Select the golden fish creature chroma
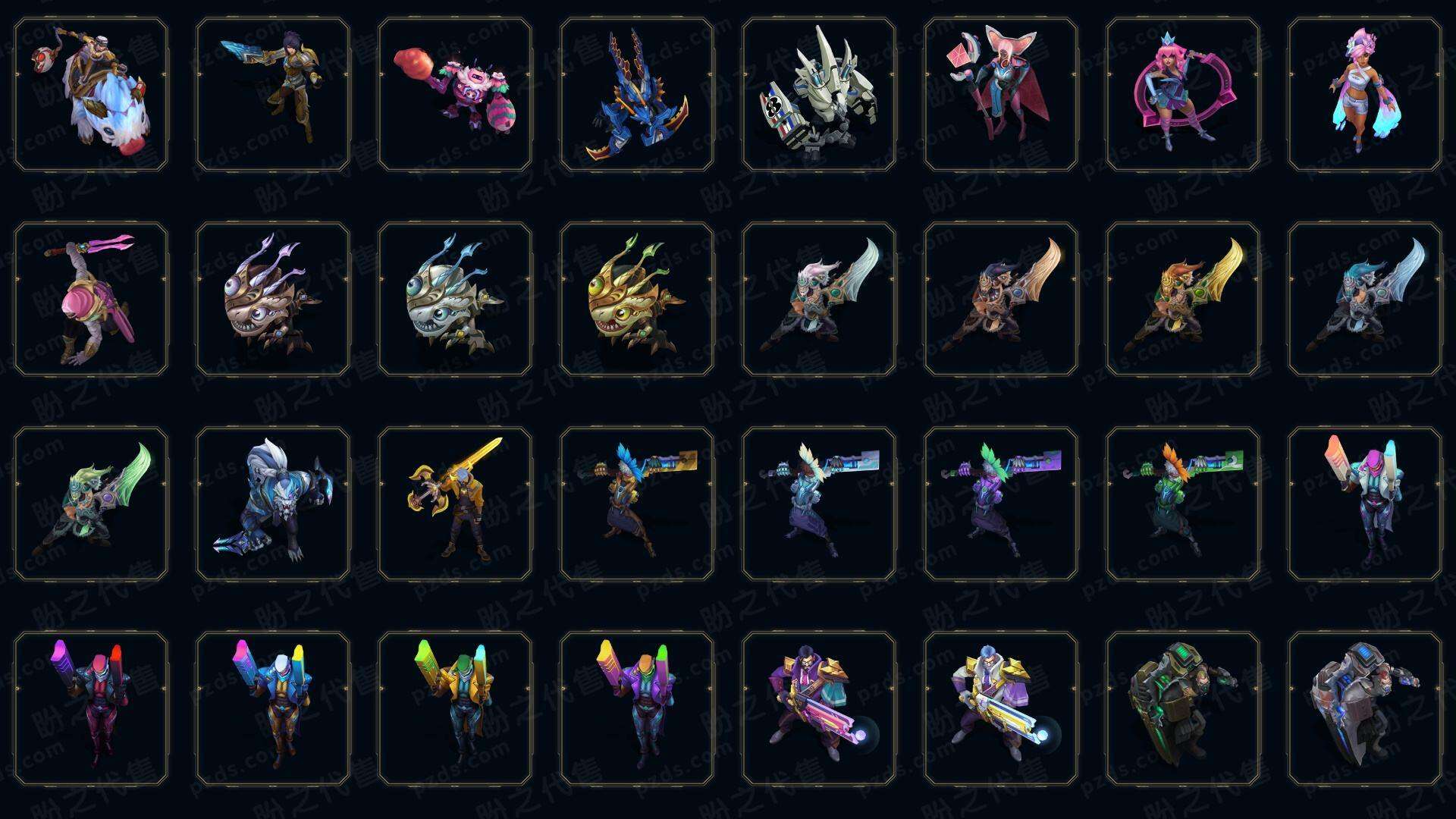This screenshot has height=819, width=1456. tap(637, 299)
